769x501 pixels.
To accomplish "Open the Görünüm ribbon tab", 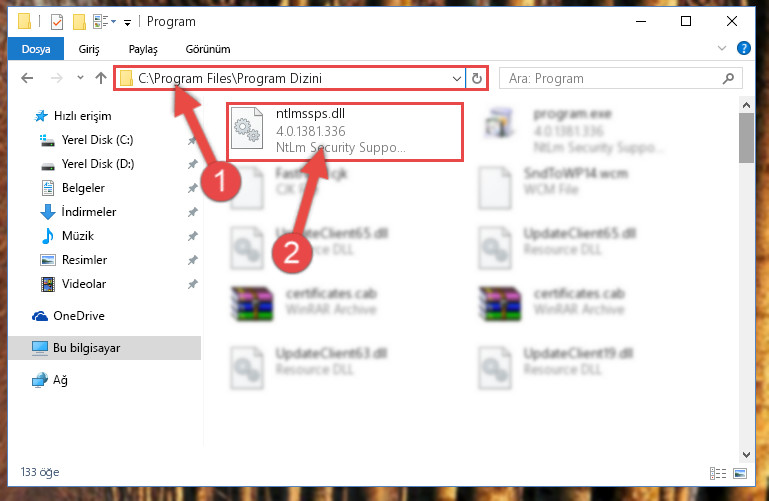I will (208, 49).
